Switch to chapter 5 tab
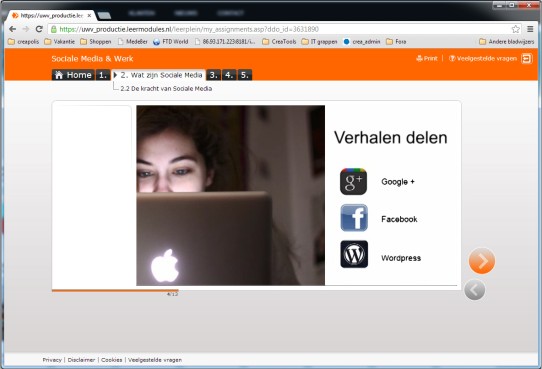The image size is (542, 369). (244, 75)
